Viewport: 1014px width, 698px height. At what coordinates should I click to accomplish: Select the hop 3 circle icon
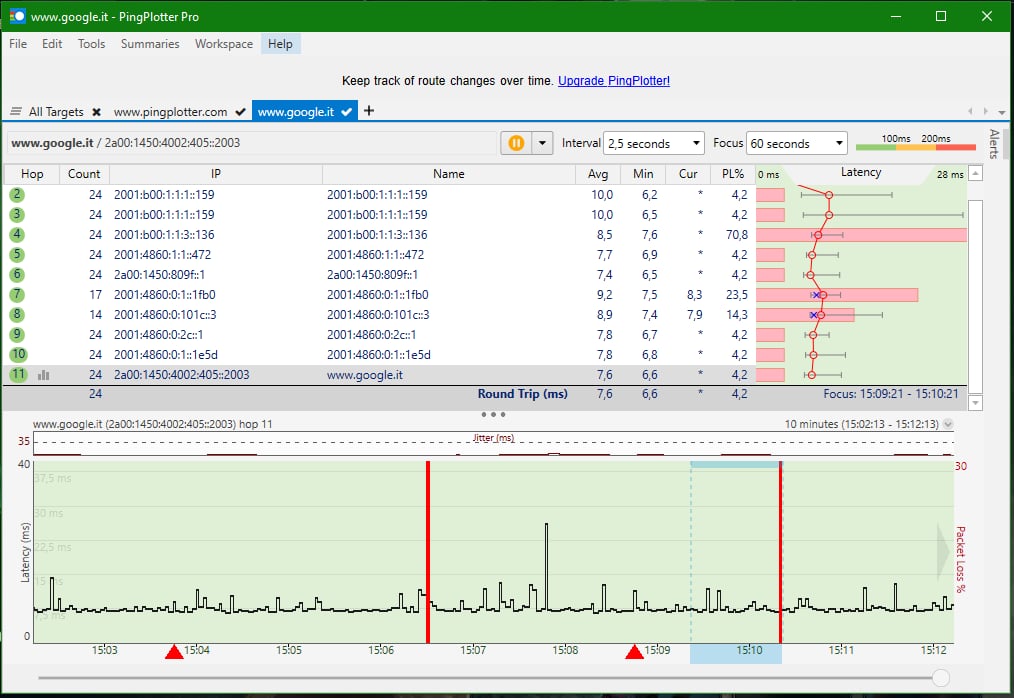(x=17, y=215)
